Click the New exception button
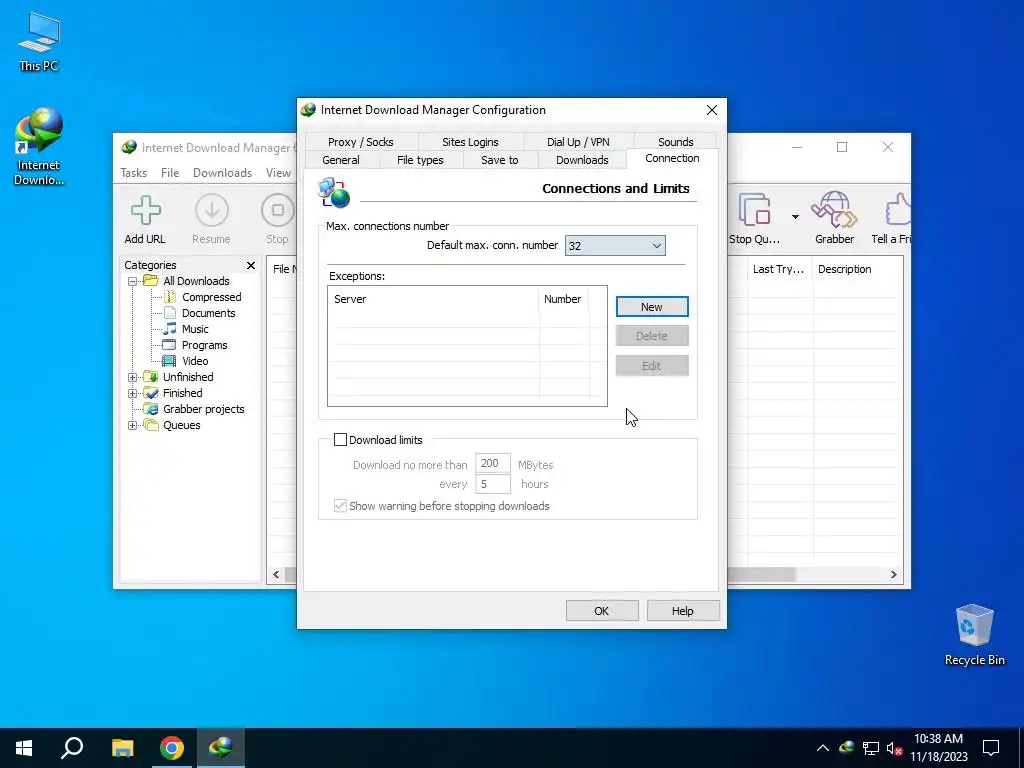 [652, 307]
